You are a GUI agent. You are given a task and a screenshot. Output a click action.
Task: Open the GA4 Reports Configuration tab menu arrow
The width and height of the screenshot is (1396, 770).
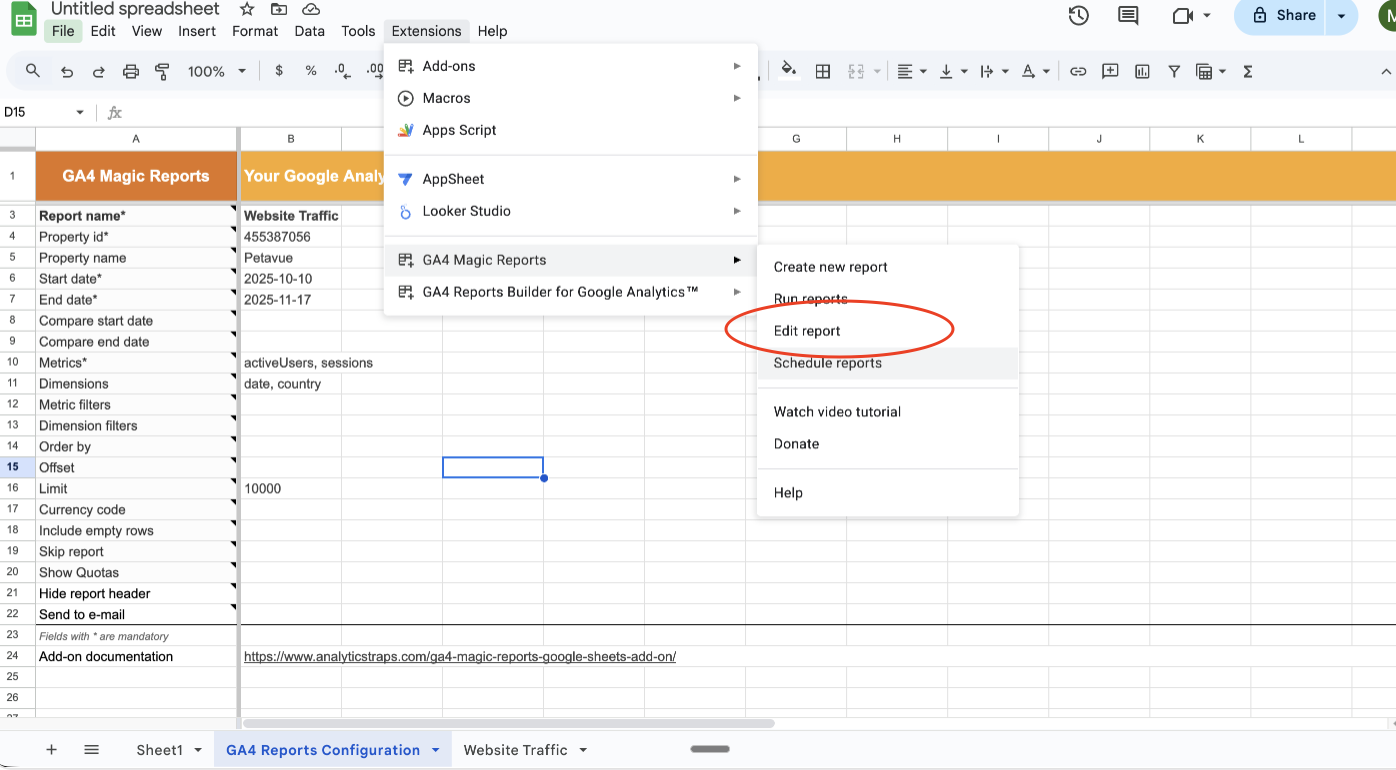[x=436, y=750]
